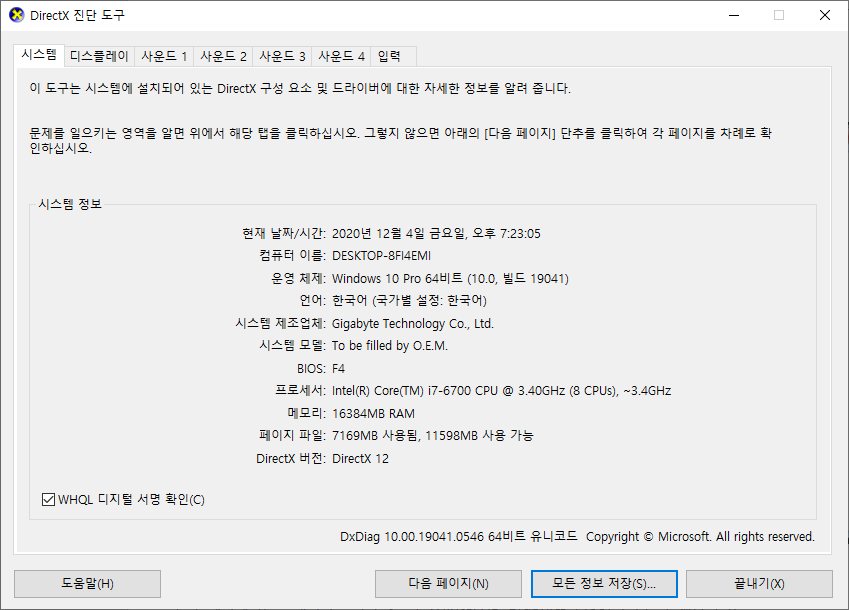
Task: Close the DirectX 진단 도구 window
Action: 825,15
